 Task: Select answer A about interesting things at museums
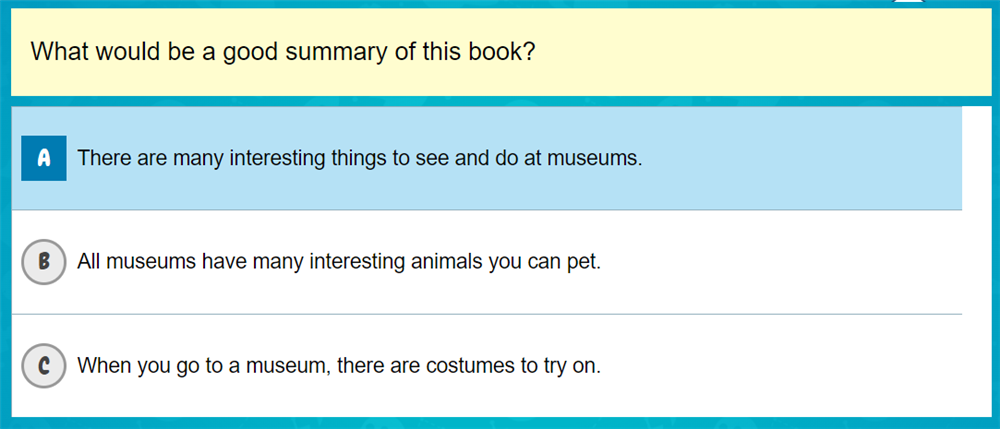(x=360, y=158)
